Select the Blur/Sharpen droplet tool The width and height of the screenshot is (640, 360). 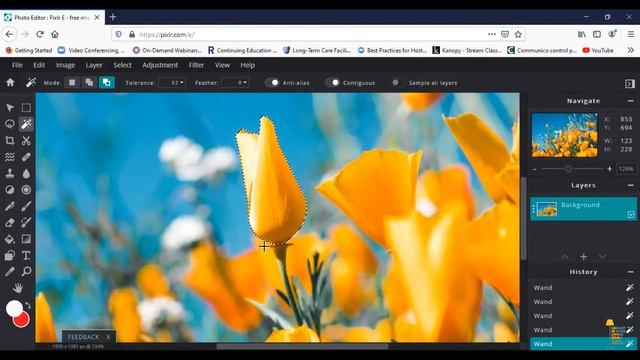[x=26, y=173]
